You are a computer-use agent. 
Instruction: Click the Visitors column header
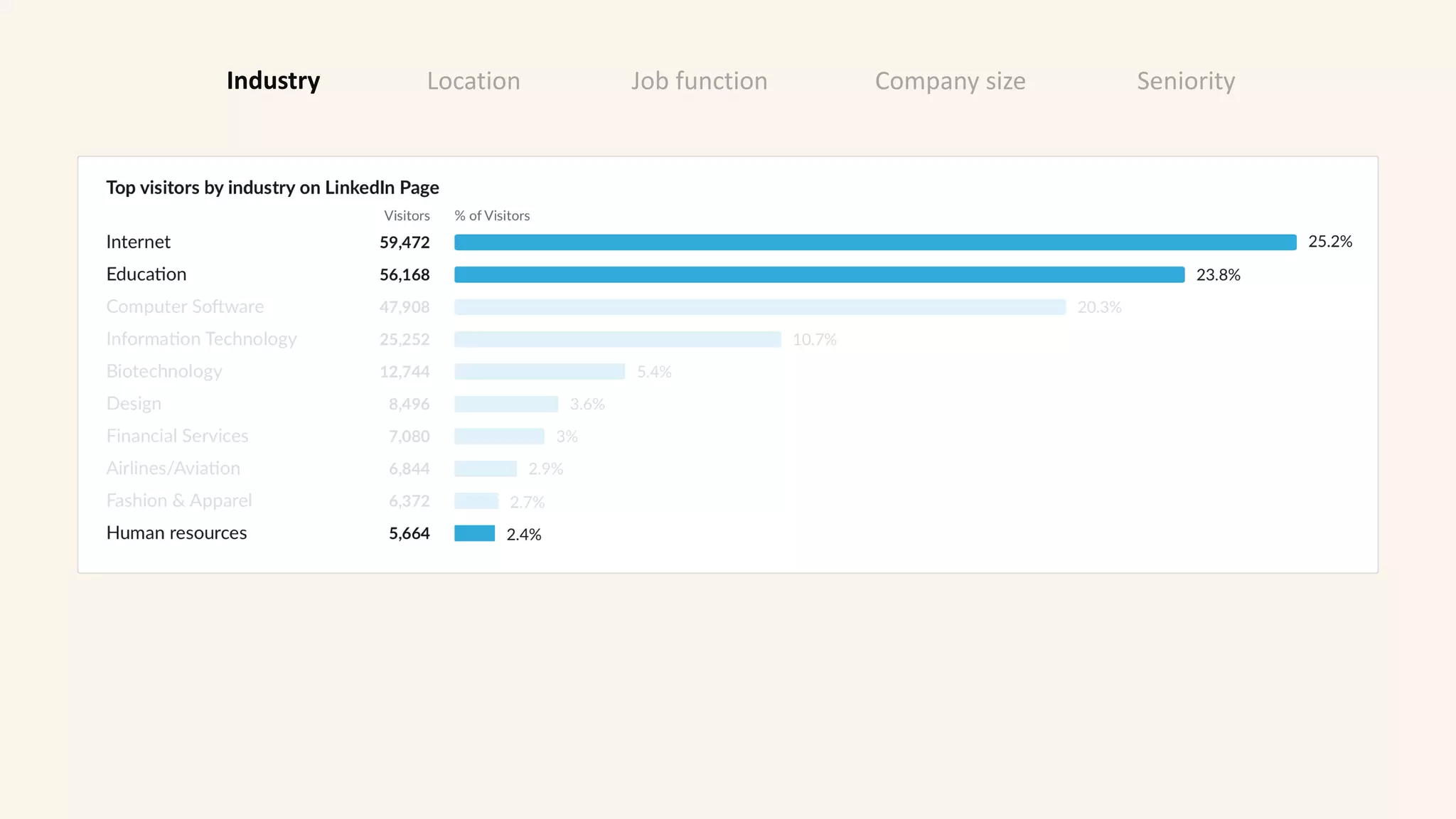(407, 215)
